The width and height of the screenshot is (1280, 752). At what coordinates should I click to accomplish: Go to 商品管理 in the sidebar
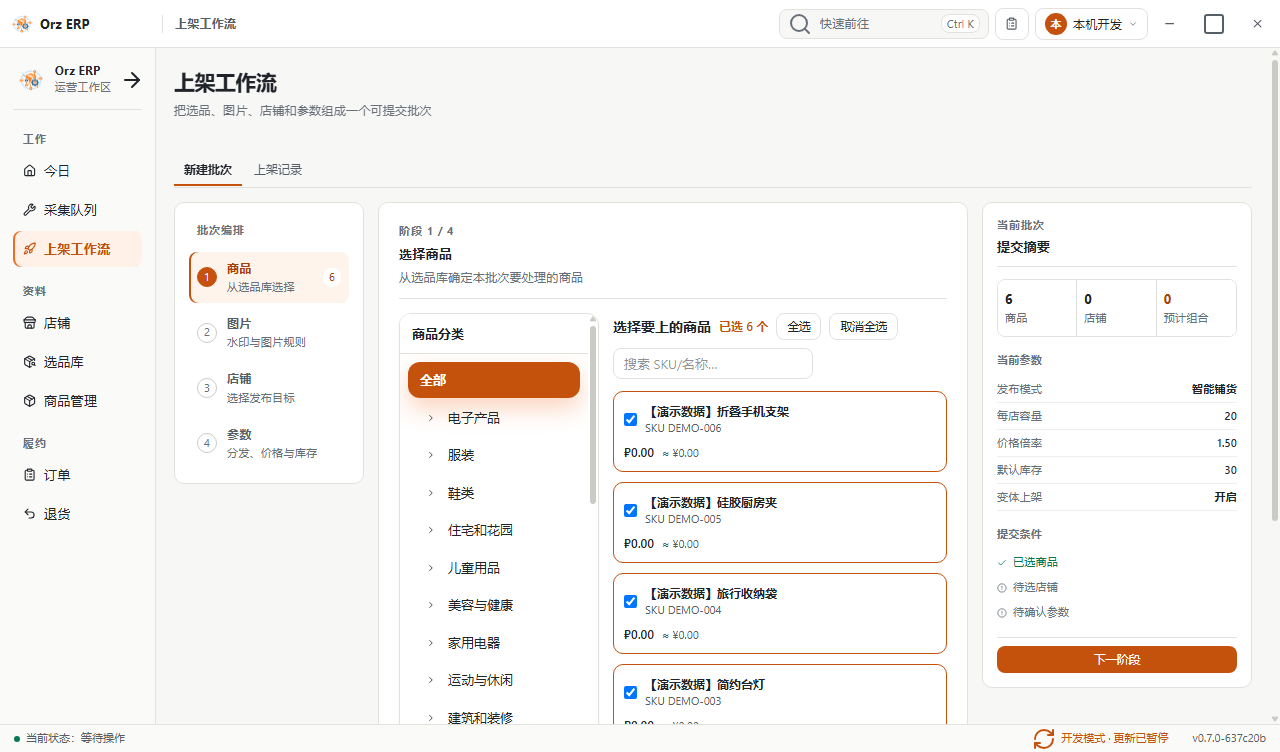[78, 401]
